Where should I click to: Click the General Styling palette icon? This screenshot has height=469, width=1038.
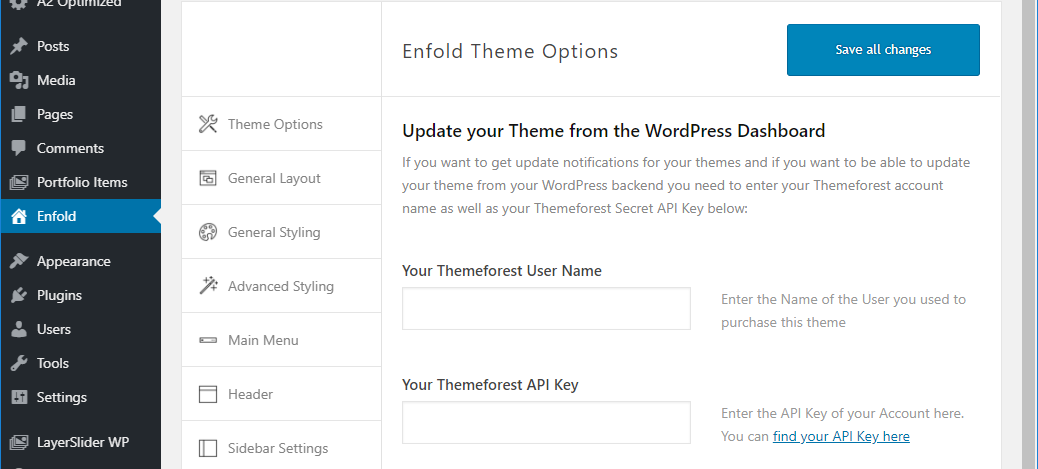208,232
